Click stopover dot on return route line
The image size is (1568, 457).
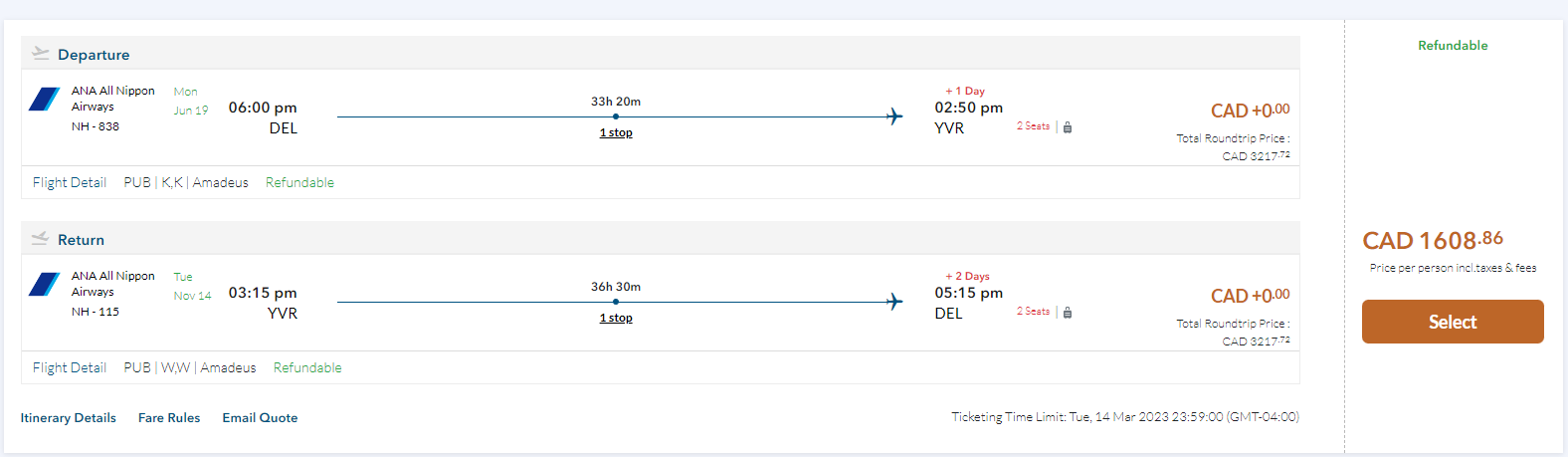pyautogui.click(x=616, y=302)
